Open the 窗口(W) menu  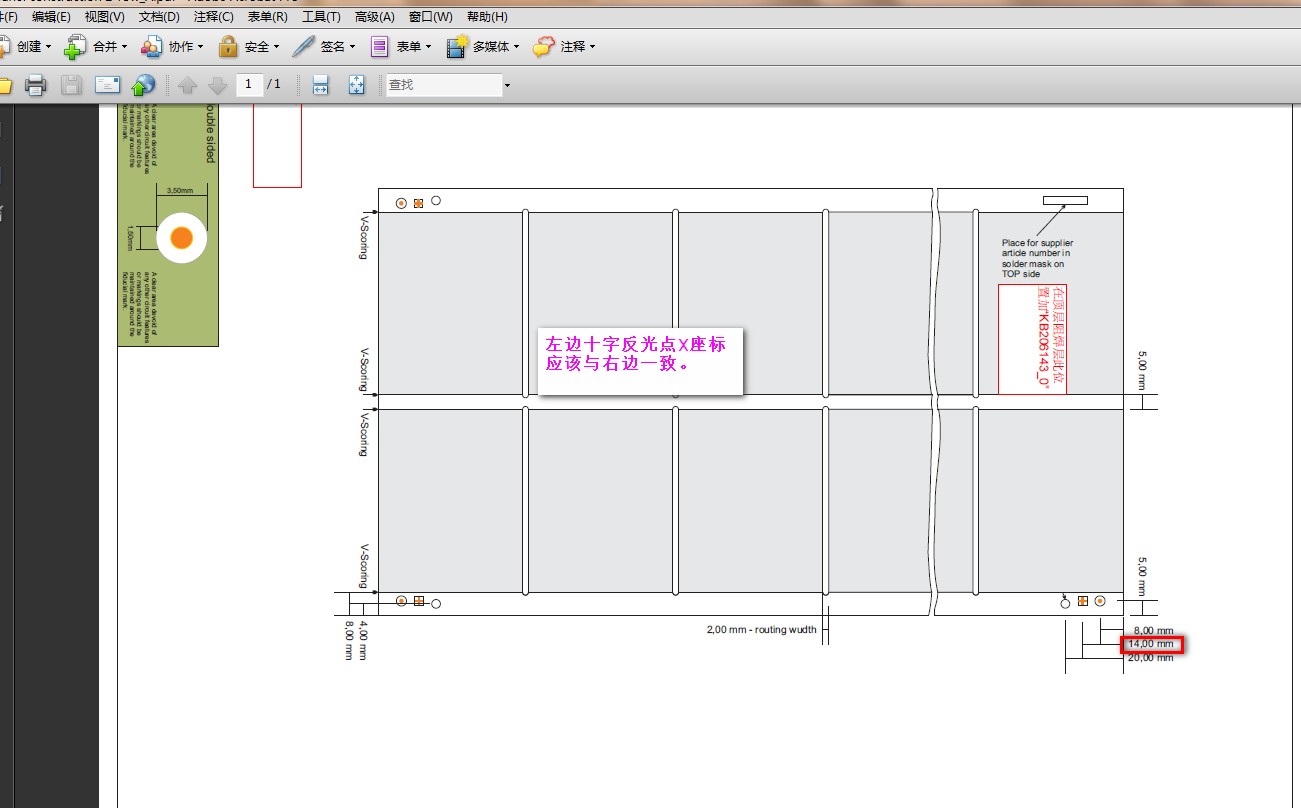click(430, 17)
